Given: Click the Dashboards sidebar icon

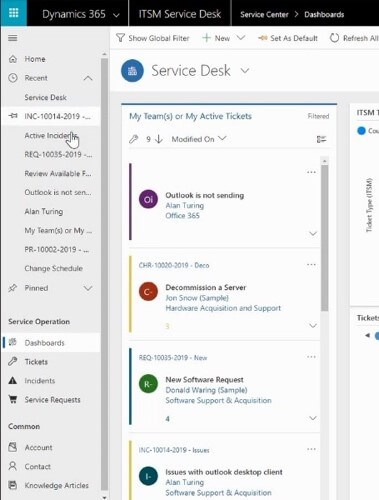Looking at the screenshot, I should 13,342.
